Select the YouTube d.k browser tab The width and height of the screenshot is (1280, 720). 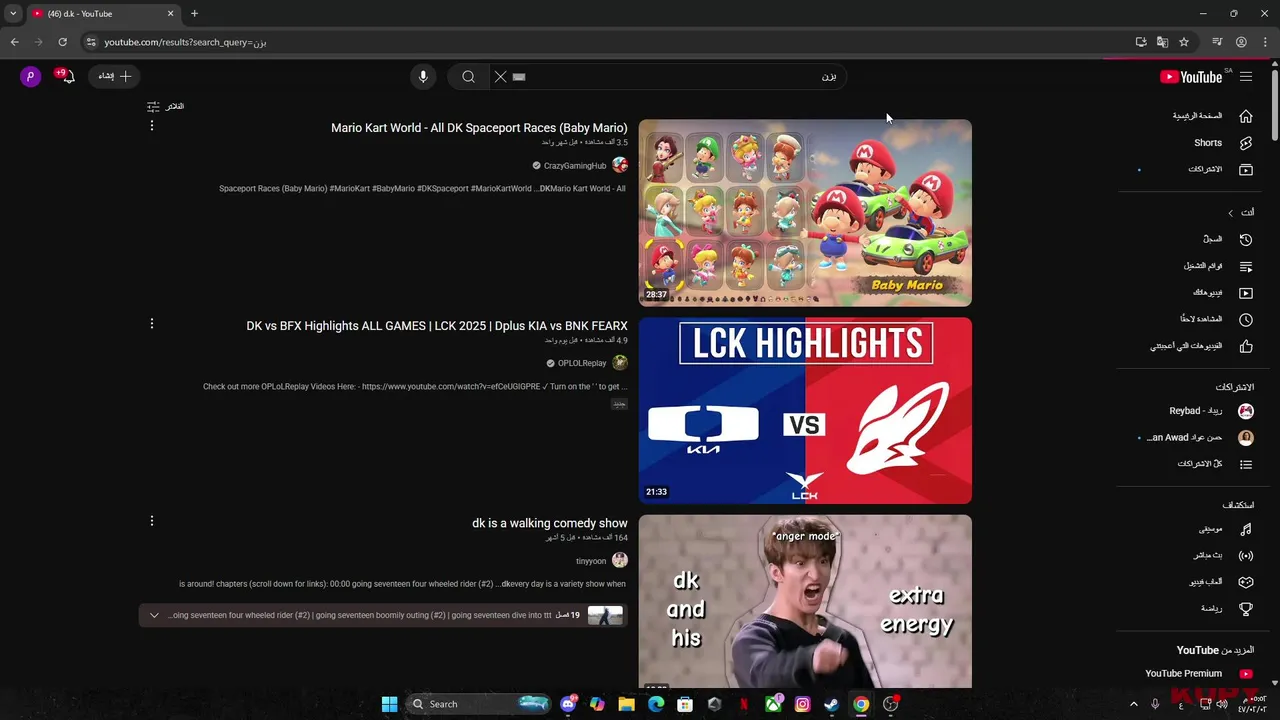click(103, 14)
